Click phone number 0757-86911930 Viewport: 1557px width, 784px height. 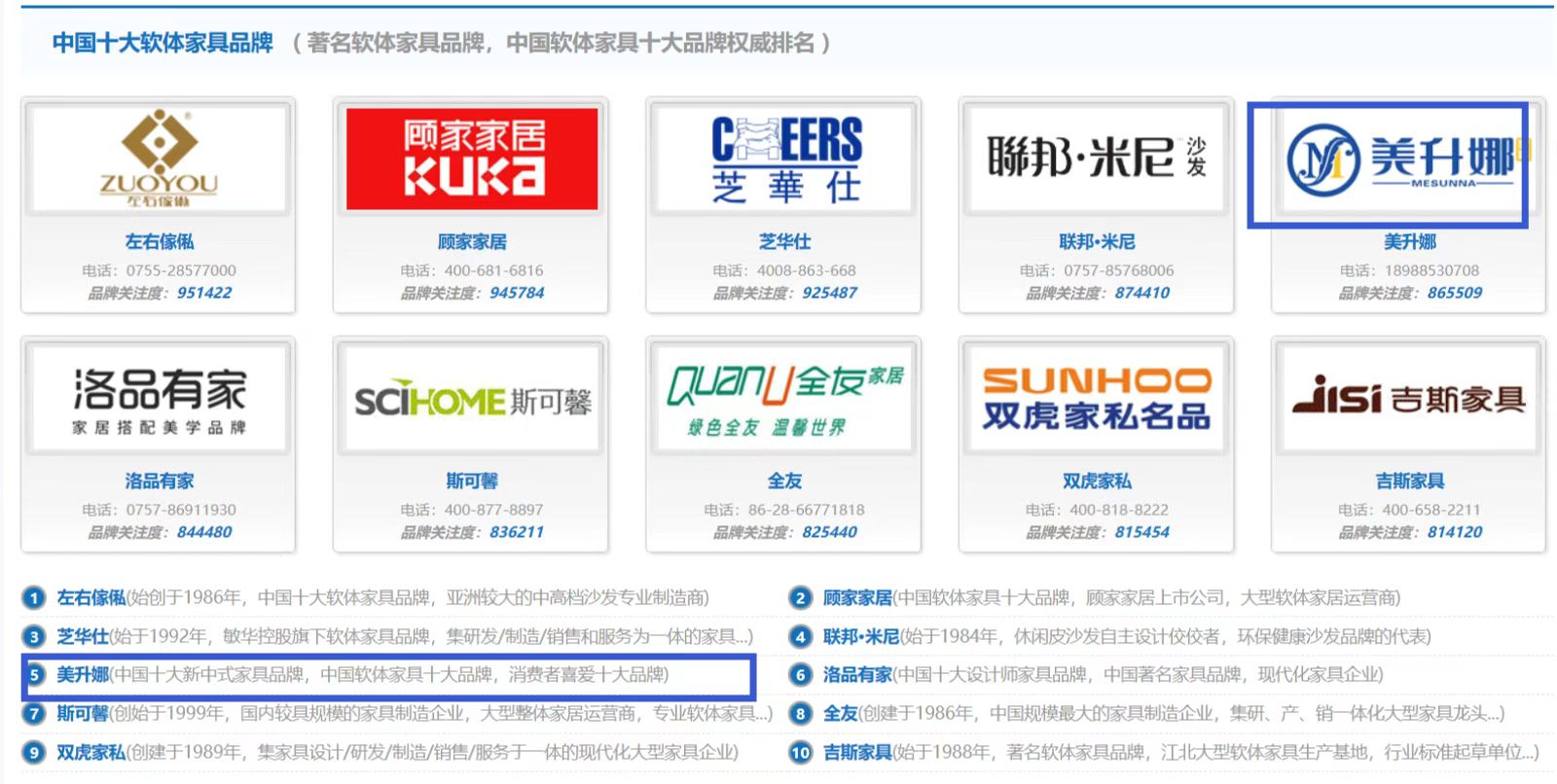(181, 510)
